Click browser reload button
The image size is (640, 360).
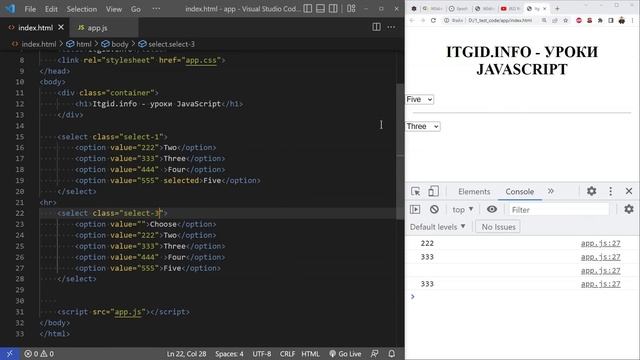coord(433,20)
